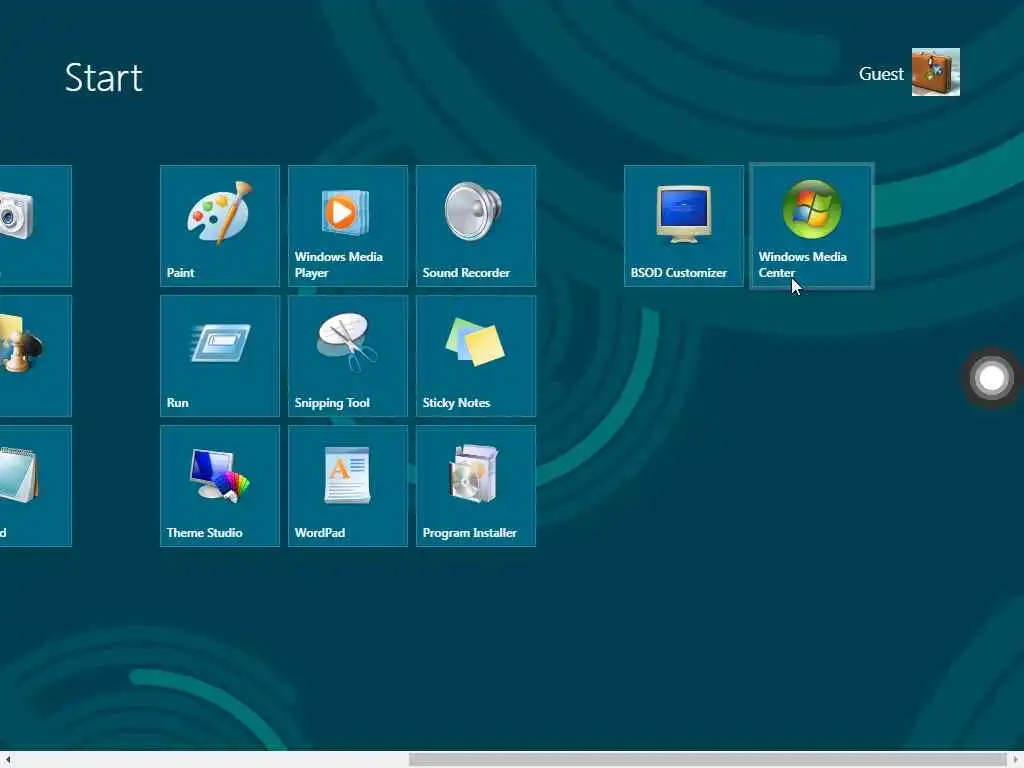Click the round white circle button

coord(992,378)
